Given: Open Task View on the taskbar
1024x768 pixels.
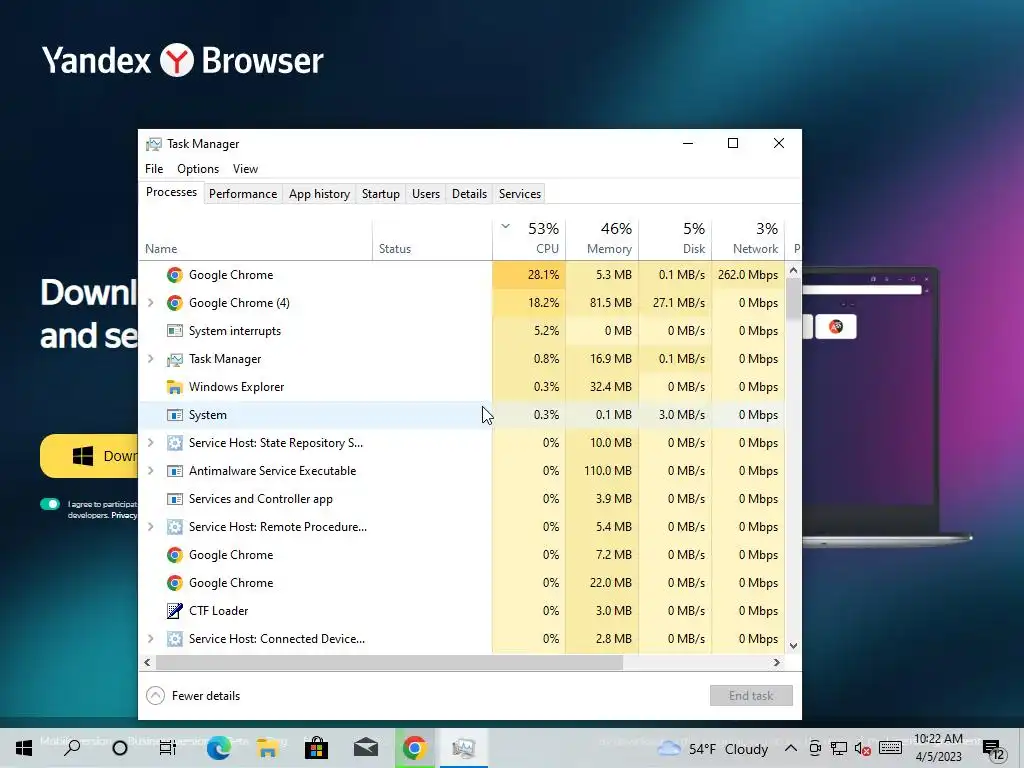Looking at the screenshot, I should (x=168, y=748).
